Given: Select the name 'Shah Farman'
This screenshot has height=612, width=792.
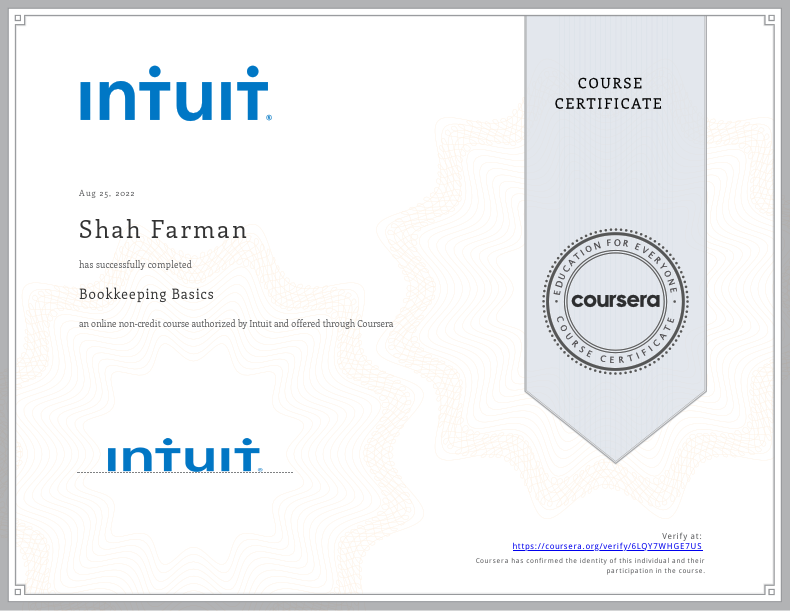Looking at the screenshot, I should 163,230.
